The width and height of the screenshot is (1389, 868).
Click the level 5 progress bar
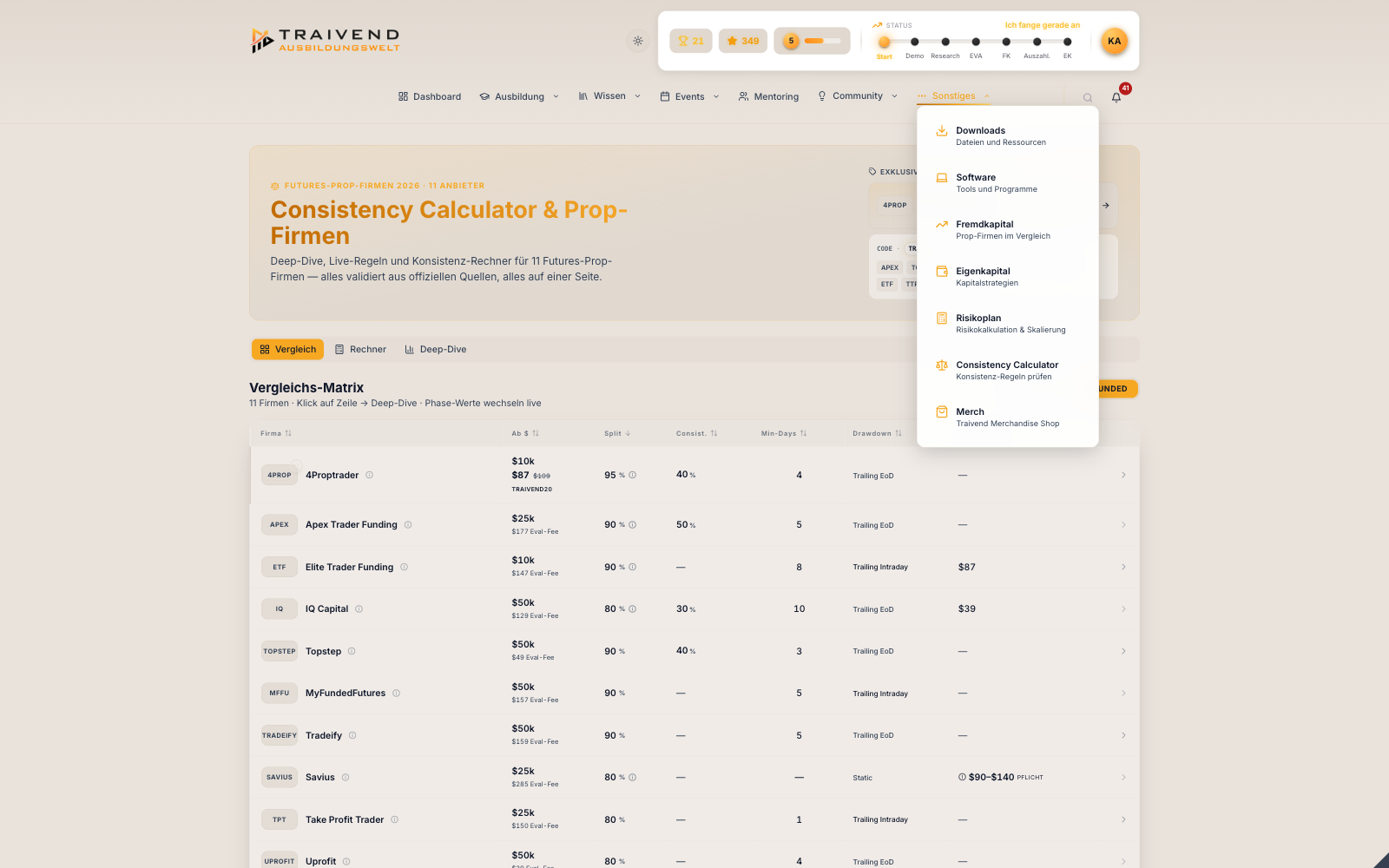[x=812, y=41]
